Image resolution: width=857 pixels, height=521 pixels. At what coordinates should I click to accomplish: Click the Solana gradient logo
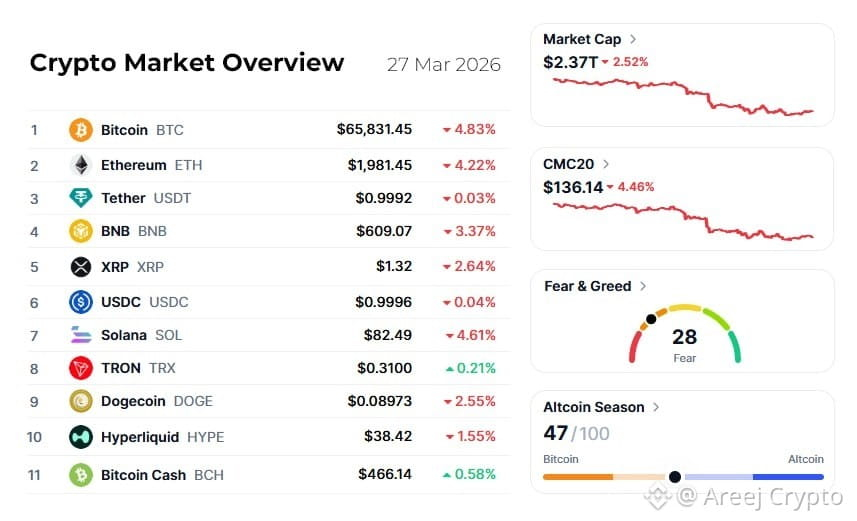tap(81, 335)
